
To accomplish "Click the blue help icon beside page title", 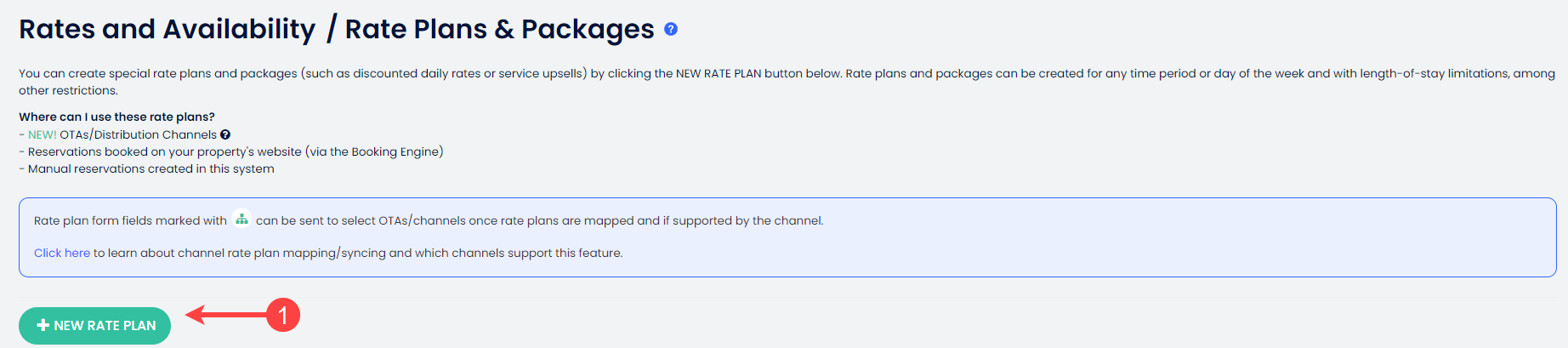I will click(x=671, y=29).
